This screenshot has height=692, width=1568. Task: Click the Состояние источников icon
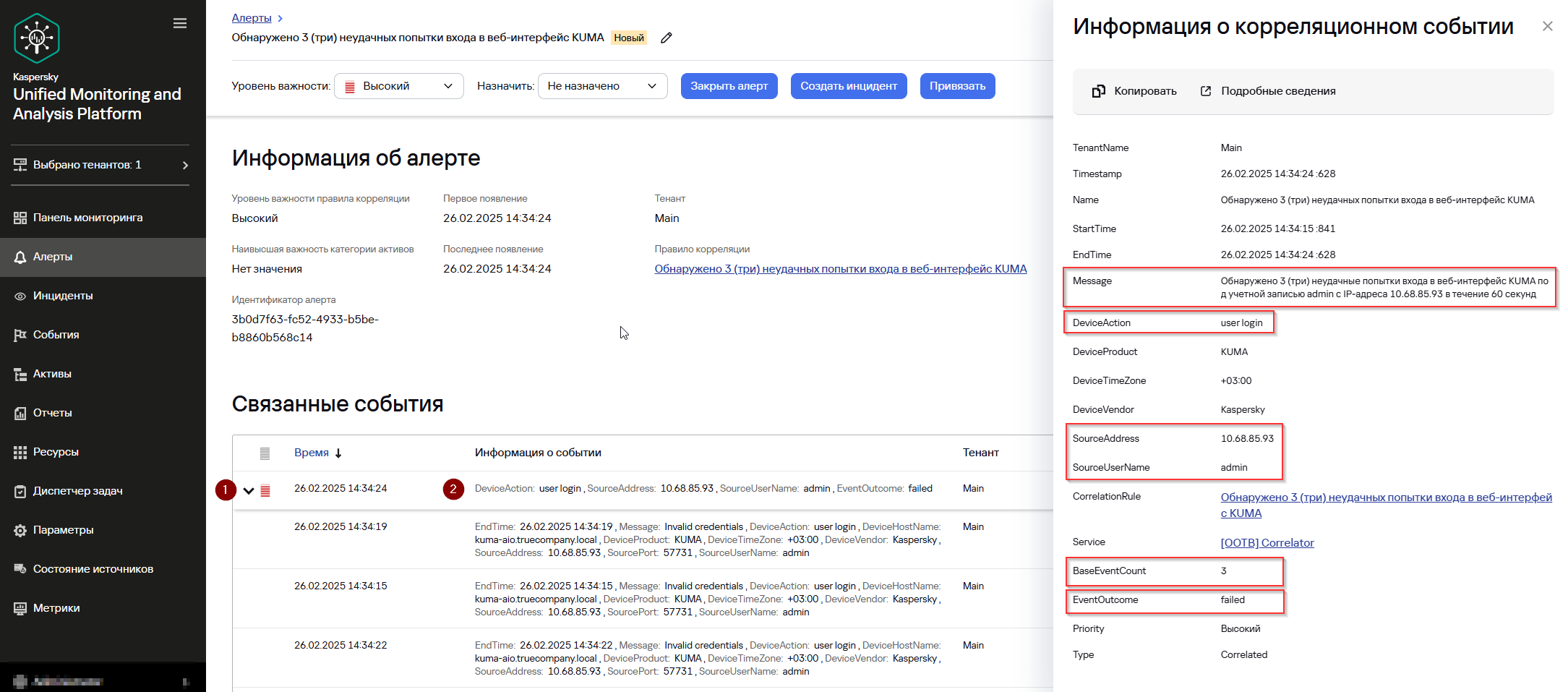pos(20,569)
